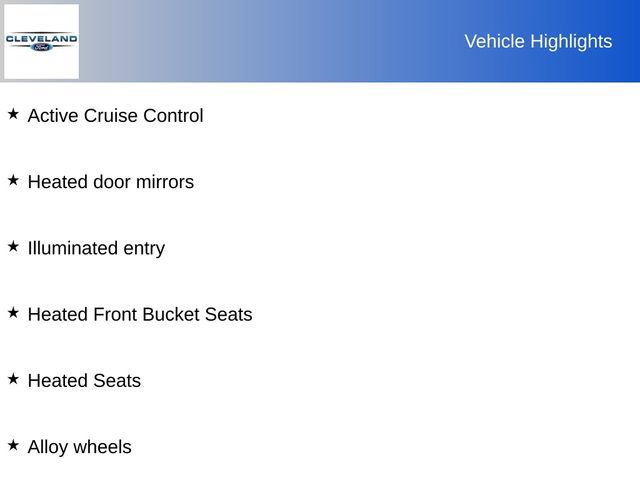Click the Vehicle Highlights heading
Screen dimensions: 640x480
(x=538, y=41)
